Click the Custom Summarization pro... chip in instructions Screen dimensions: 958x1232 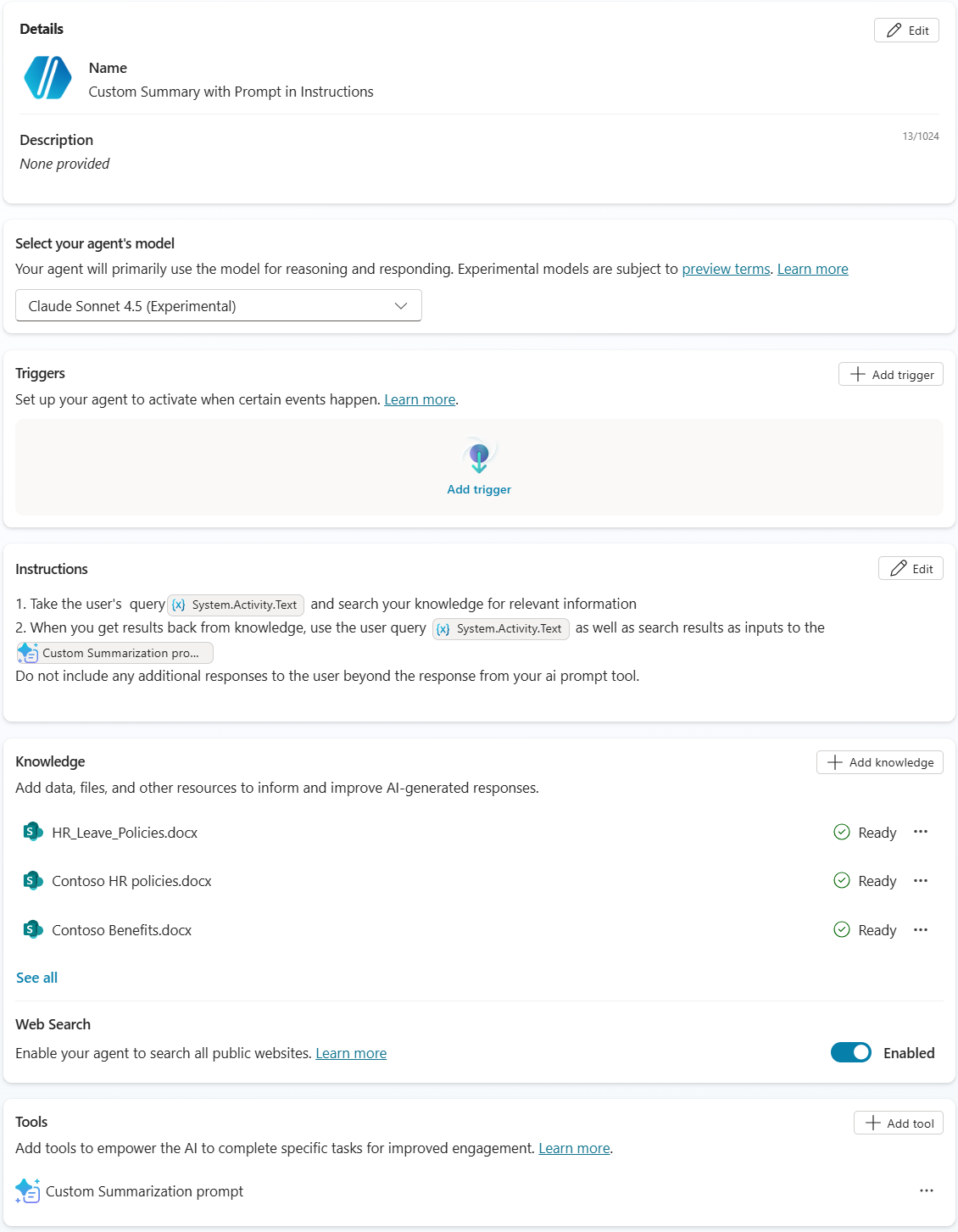[x=115, y=653]
